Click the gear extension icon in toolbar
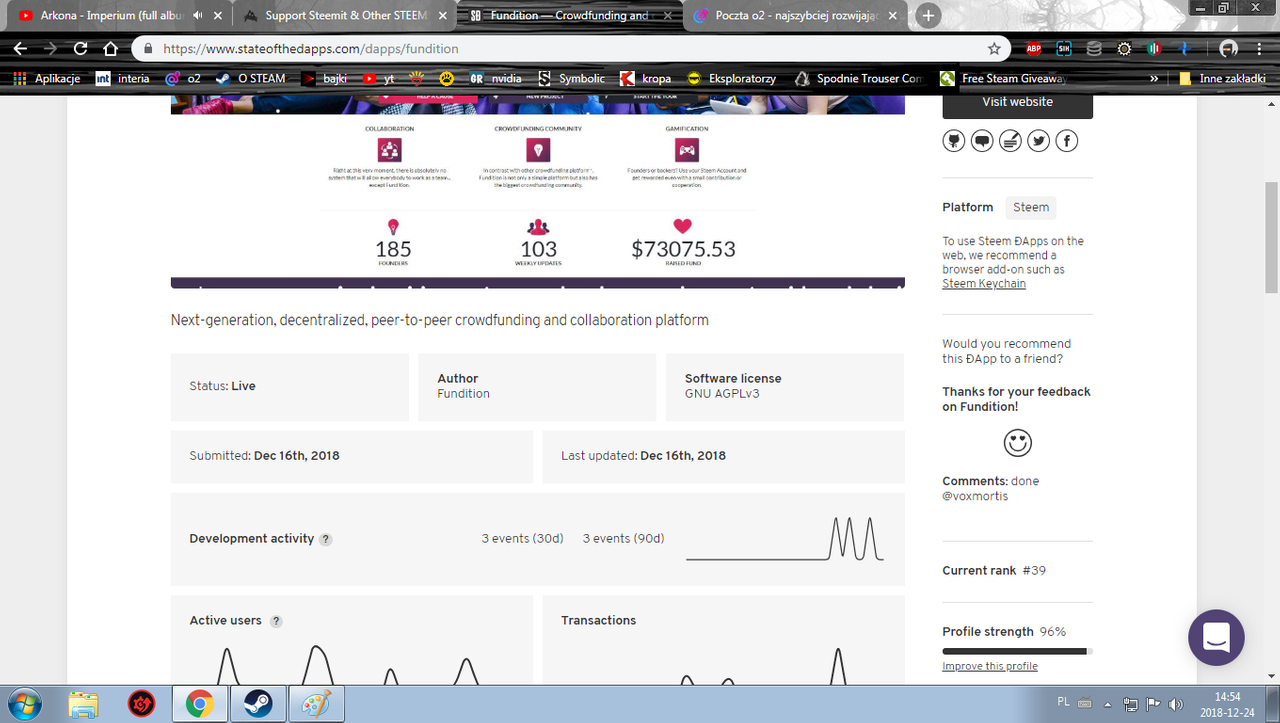 tap(1124, 48)
